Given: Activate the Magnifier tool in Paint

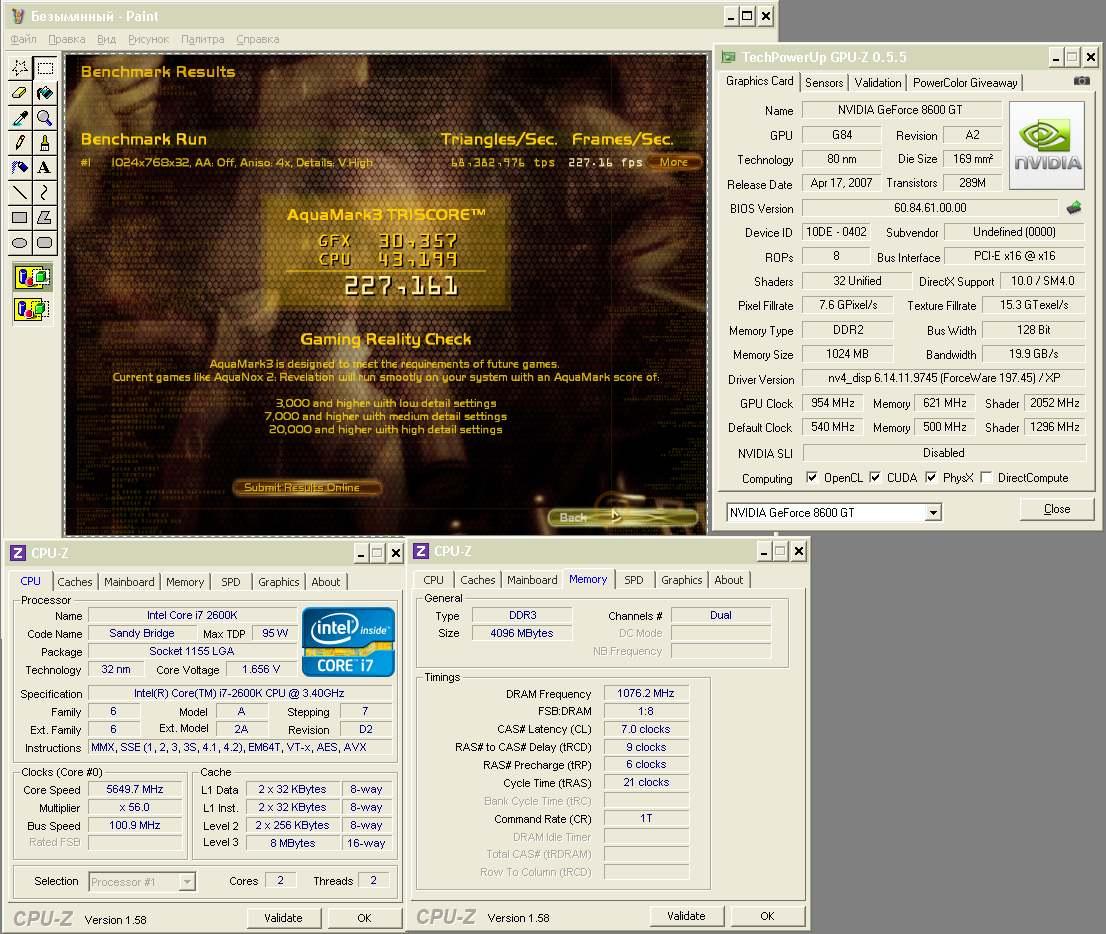Looking at the screenshot, I should coord(45,118).
